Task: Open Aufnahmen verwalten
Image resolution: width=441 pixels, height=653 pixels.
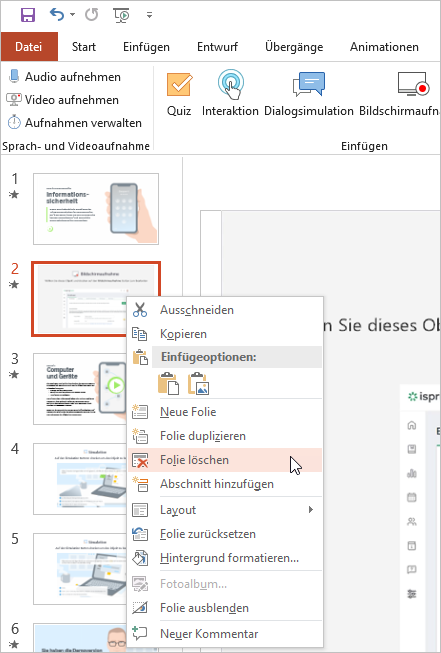Action: click(75, 122)
